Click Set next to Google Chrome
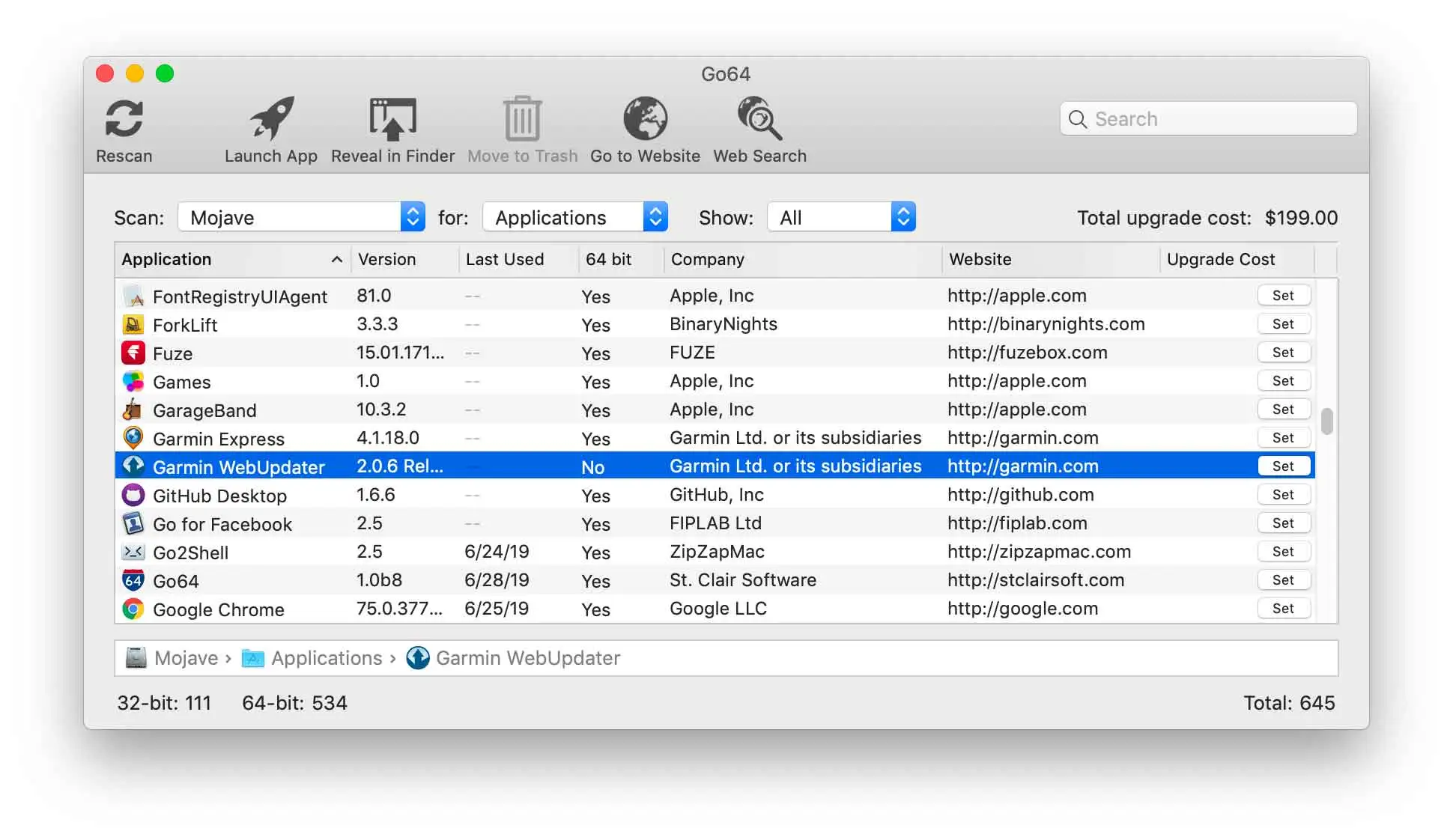This screenshot has height=840, width=1453. point(1284,608)
